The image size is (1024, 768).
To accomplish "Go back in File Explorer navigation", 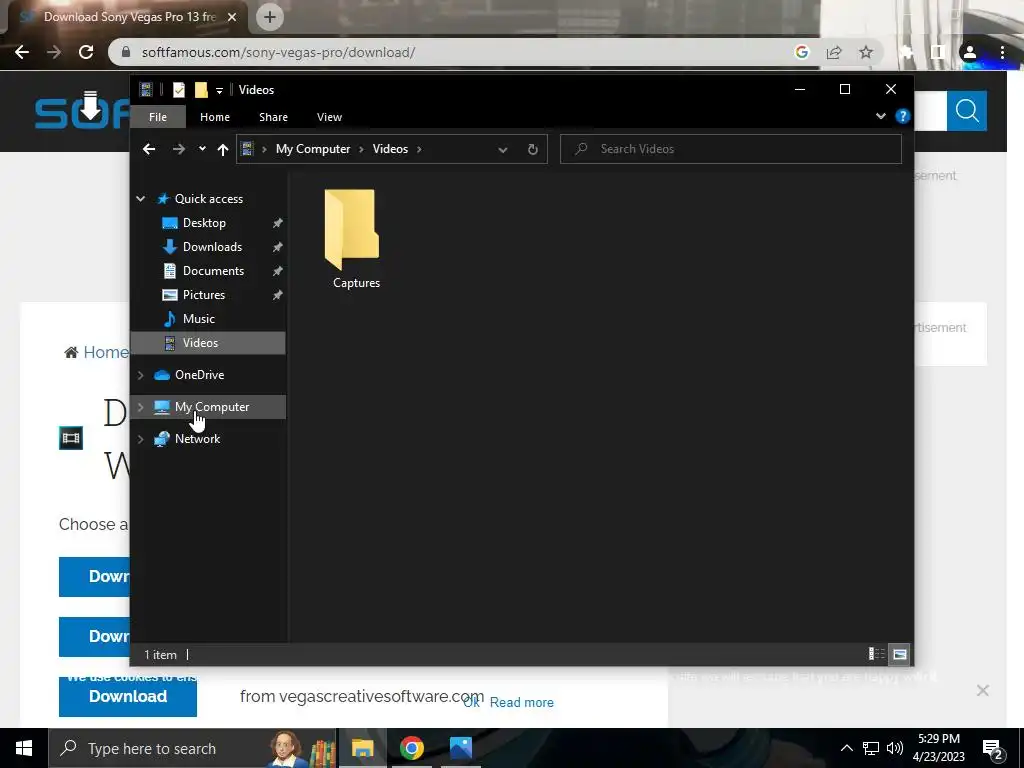I will point(149,149).
